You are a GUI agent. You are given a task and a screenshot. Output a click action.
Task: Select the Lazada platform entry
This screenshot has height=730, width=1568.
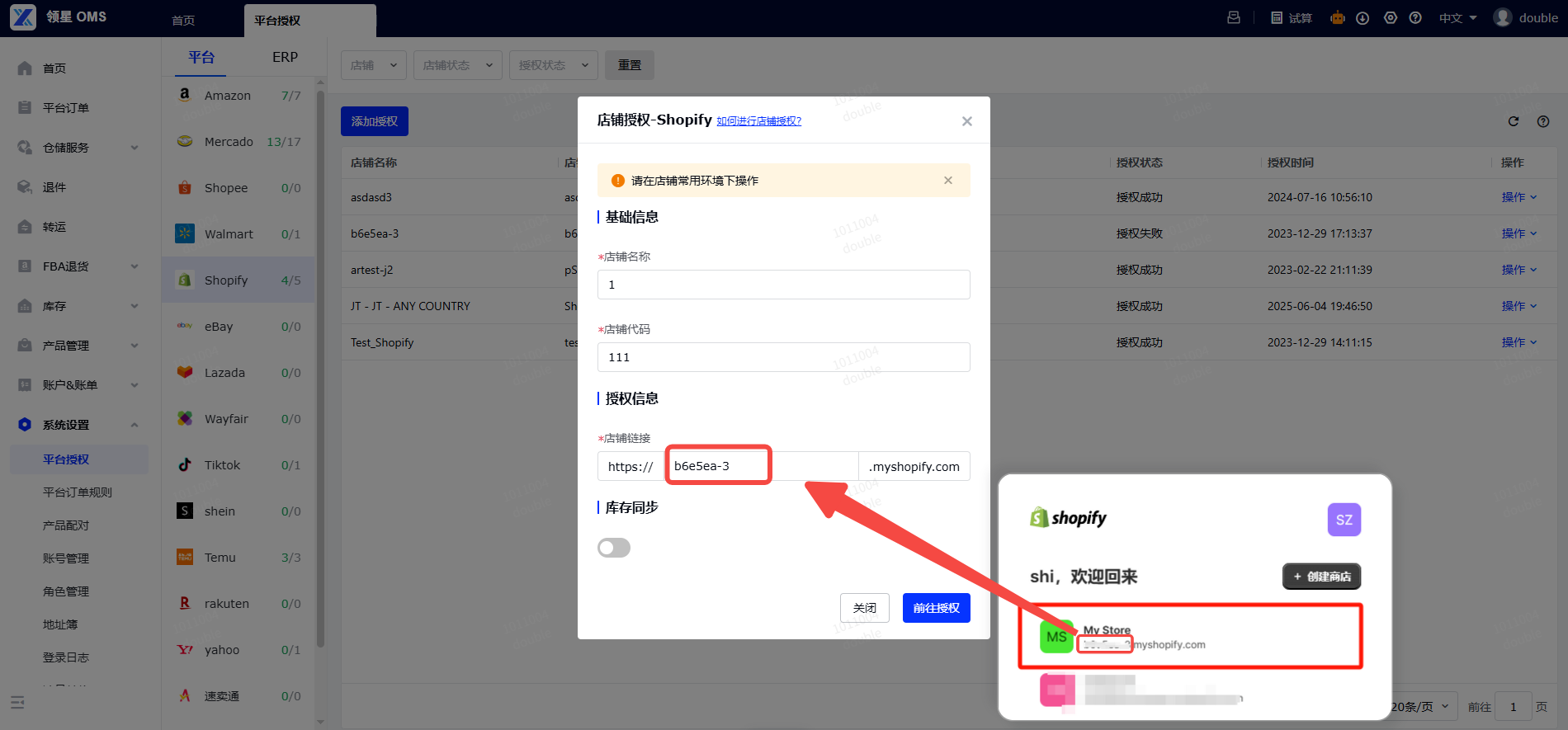click(x=239, y=373)
